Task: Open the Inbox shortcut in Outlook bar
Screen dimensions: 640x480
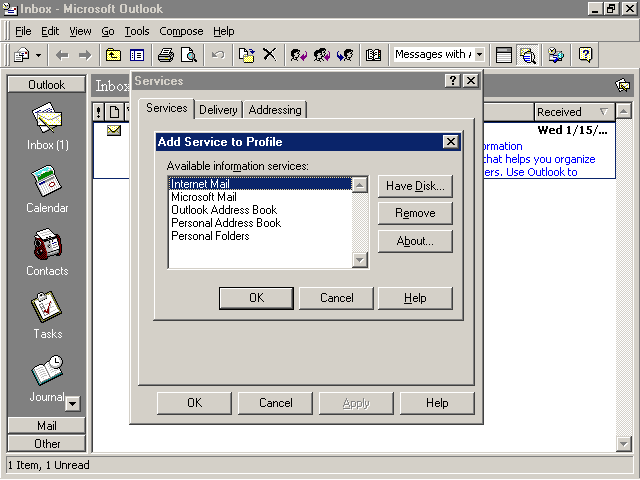Action: [47, 127]
